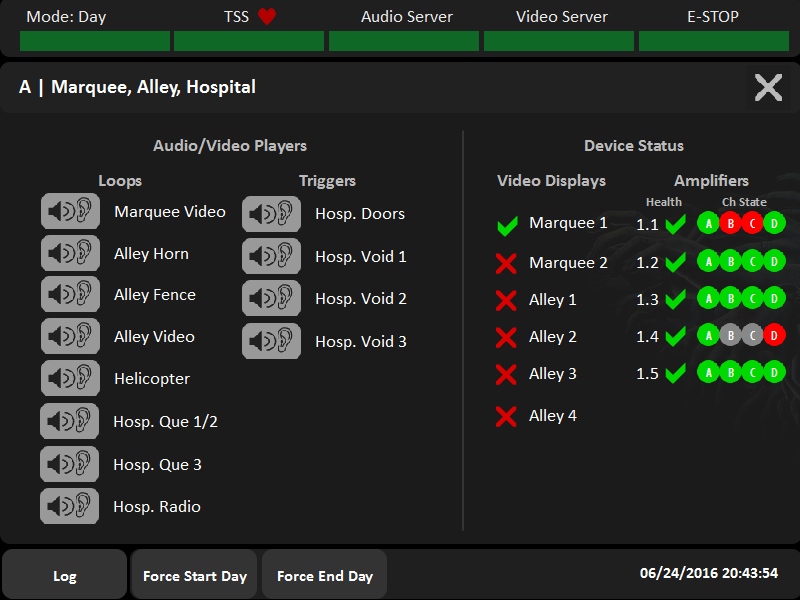Click the red X beside Alley 4
Screen dimensions: 800x600
506,416
